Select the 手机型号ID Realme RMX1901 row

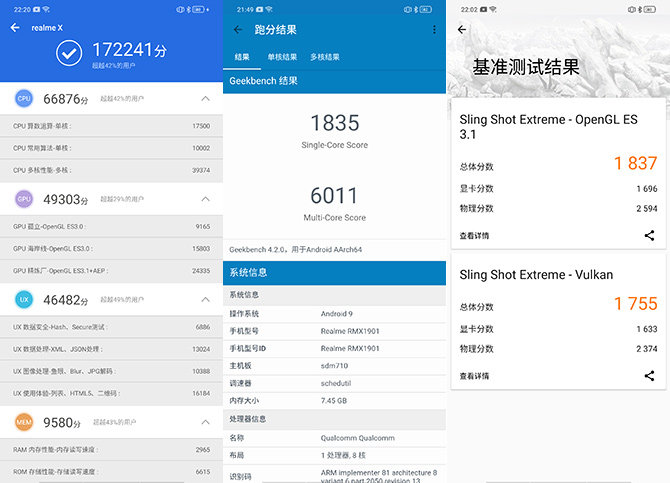[x=334, y=349]
